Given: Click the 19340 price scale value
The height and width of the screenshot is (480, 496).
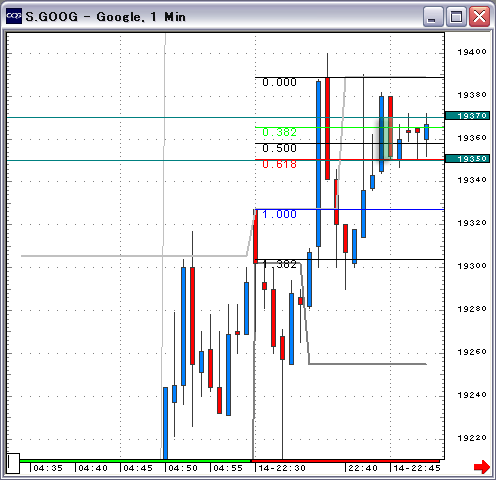Looking at the screenshot, I should pos(472,180).
